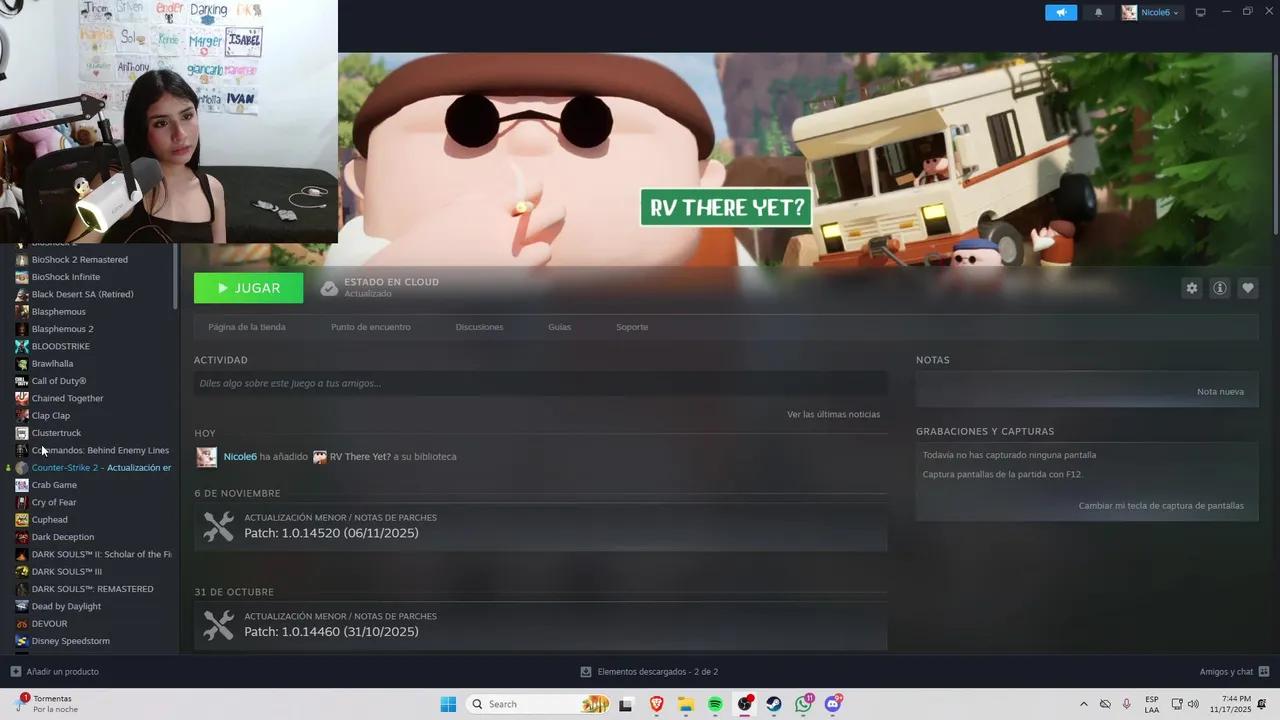The image size is (1280, 720).
Task: Click Chained Together game icon
Action: pyautogui.click(x=22, y=398)
